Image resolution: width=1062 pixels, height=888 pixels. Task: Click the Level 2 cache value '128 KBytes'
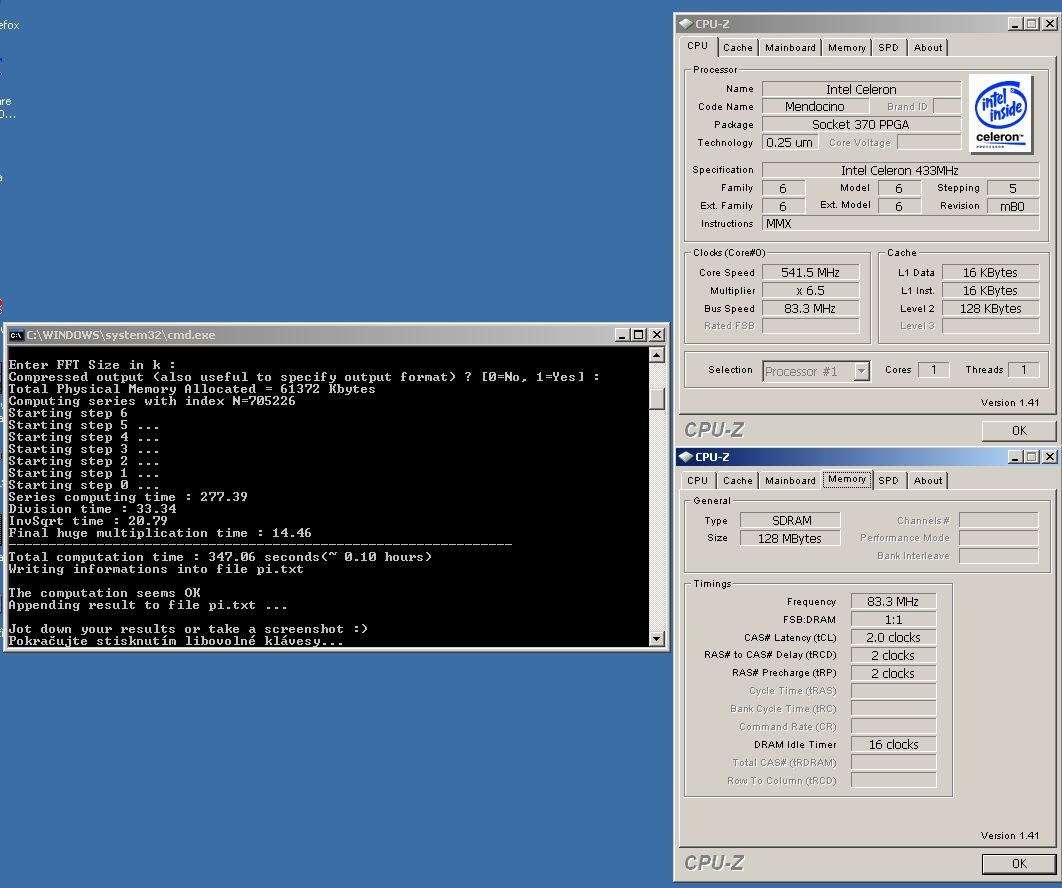pyautogui.click(x=990, y=308)
